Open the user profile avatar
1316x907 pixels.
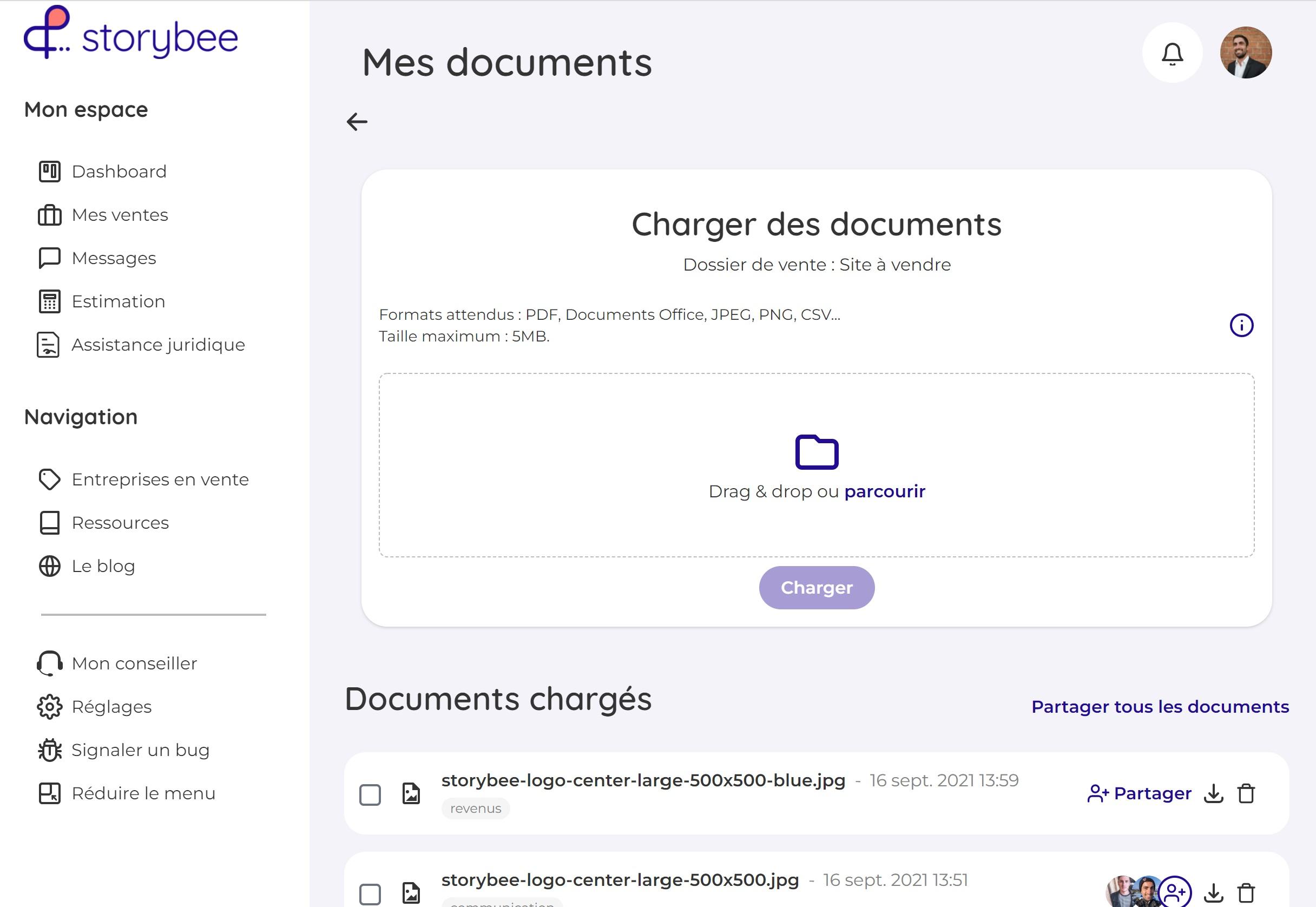click(x=1246, y=53)
